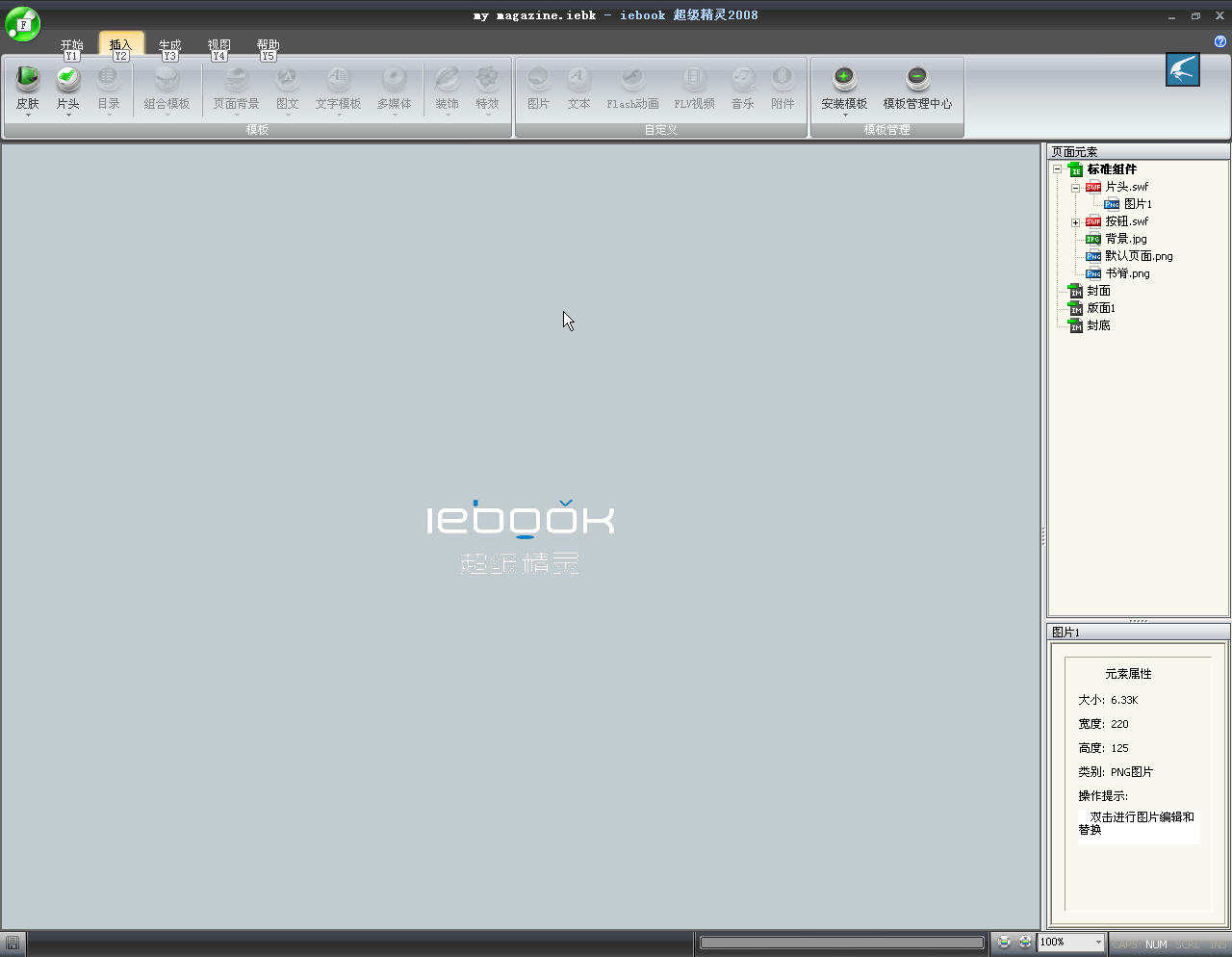
Task: Open the 模板管理中心 ribbon icon
Action: [917, 79]
